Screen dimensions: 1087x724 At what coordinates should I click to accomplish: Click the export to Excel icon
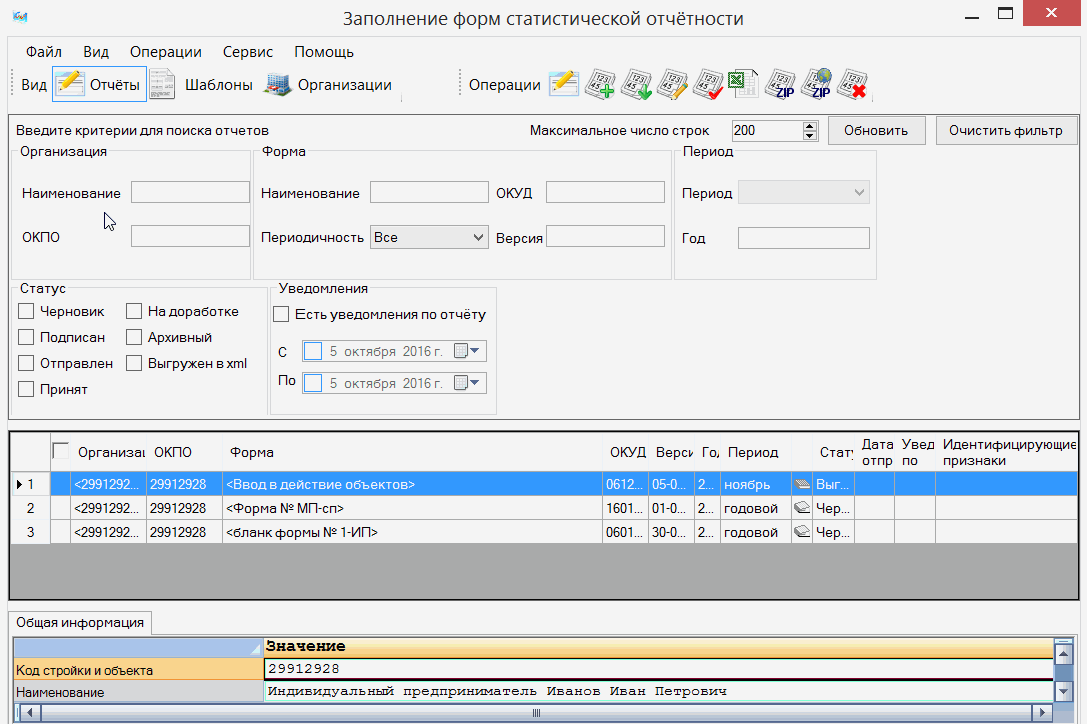(x=743, y=85)
